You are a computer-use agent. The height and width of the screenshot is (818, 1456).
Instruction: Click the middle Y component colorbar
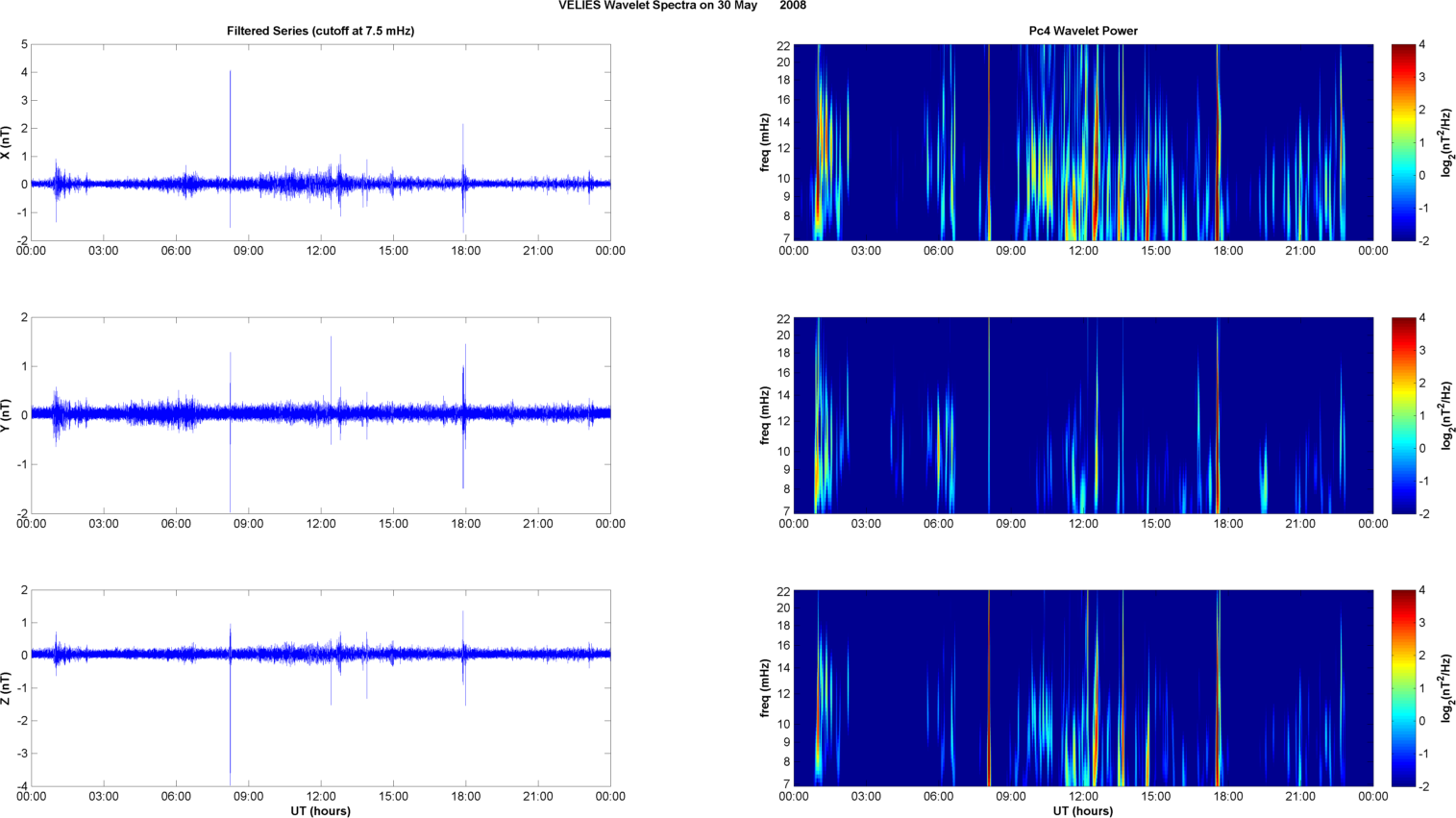point(1403,415)
